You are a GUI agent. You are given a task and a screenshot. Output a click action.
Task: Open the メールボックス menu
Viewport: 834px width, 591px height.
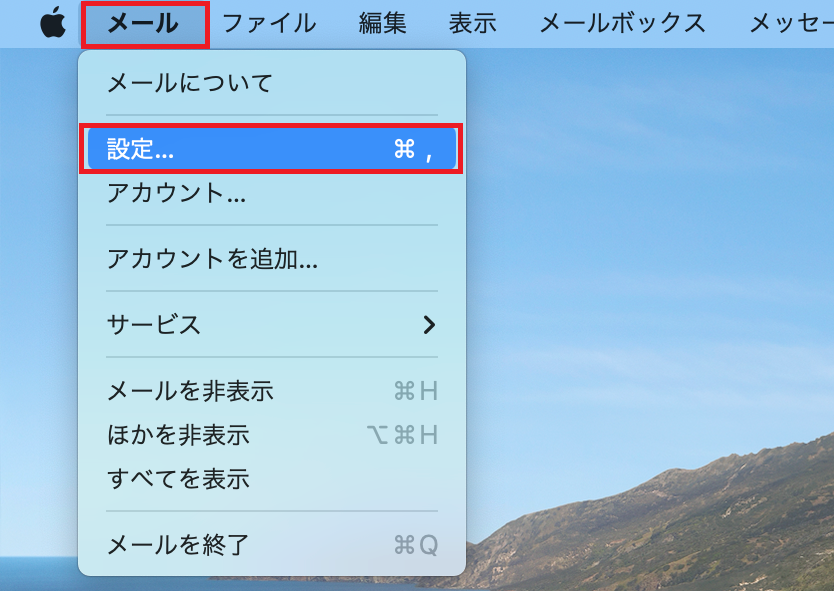(623, 24)
